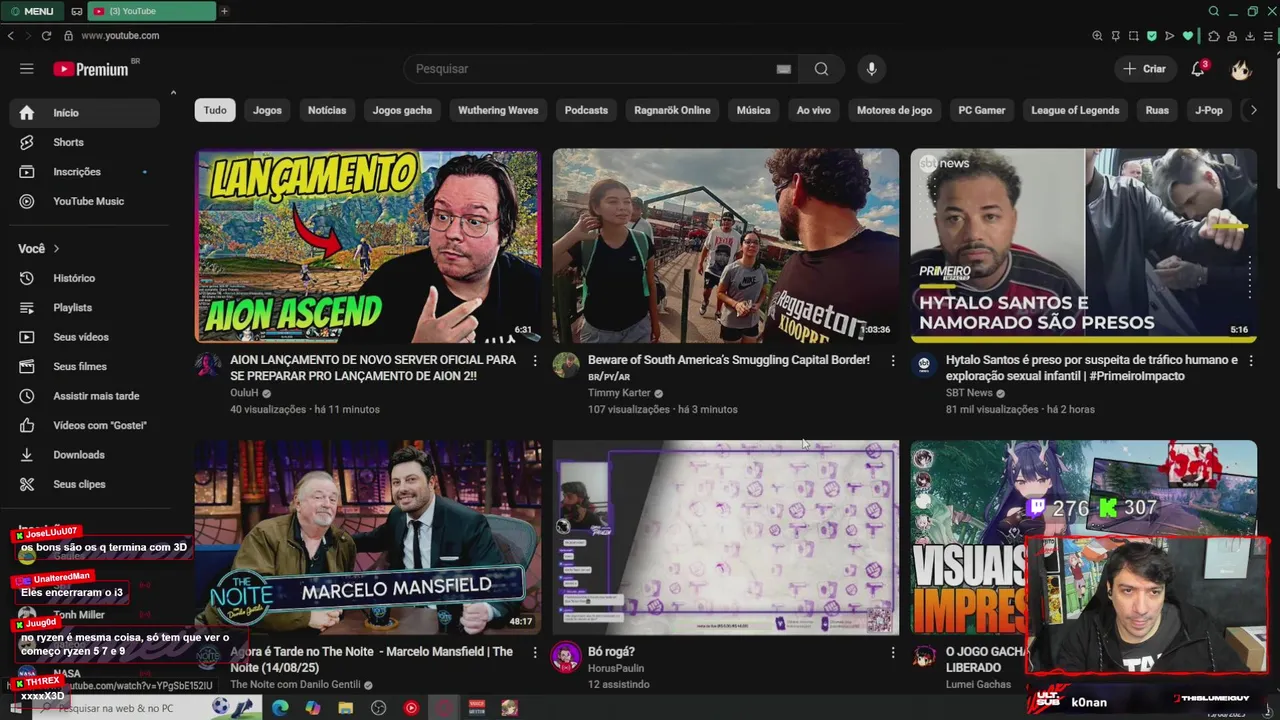Open Seus clipes in the sidebar
This screenshot has width=1280, height=720.
click(x=85, y=484)
